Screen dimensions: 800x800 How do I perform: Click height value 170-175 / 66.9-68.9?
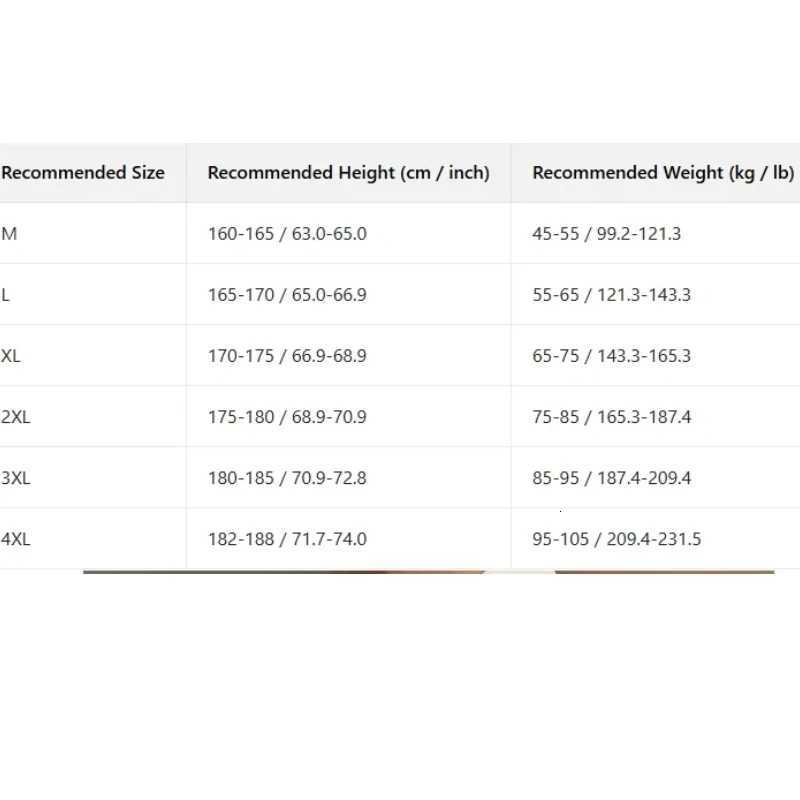pos(287,356)
